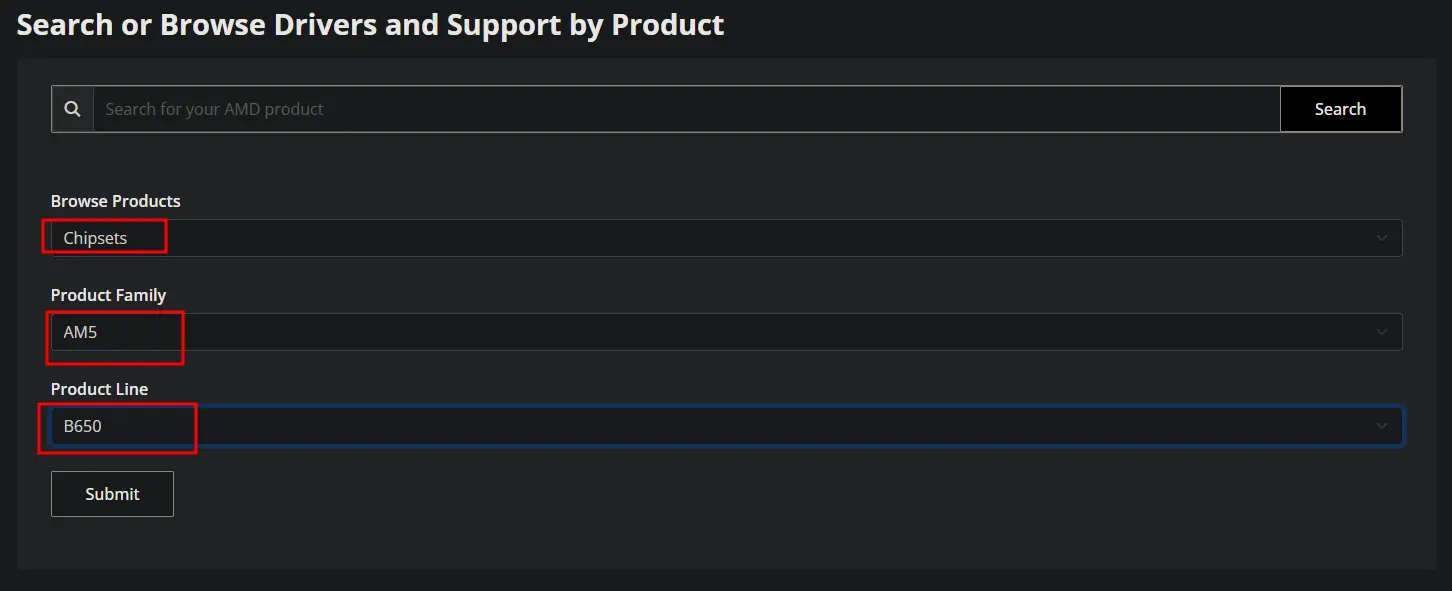Click the 'Browse Products' field label
The height and width of the screenshot is (591, 1452).
point(116,201)
